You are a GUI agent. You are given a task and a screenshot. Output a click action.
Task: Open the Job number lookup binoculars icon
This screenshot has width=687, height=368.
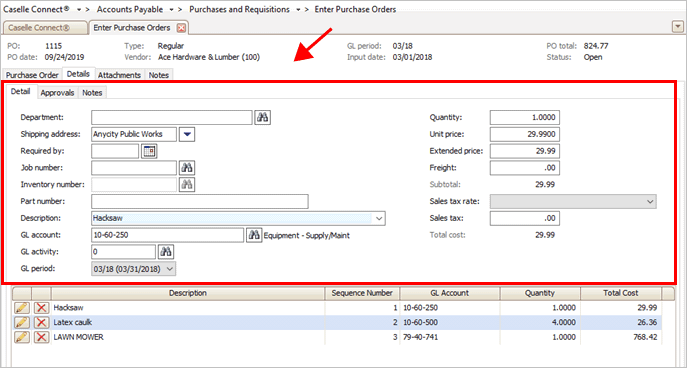[x=187, y=168]
